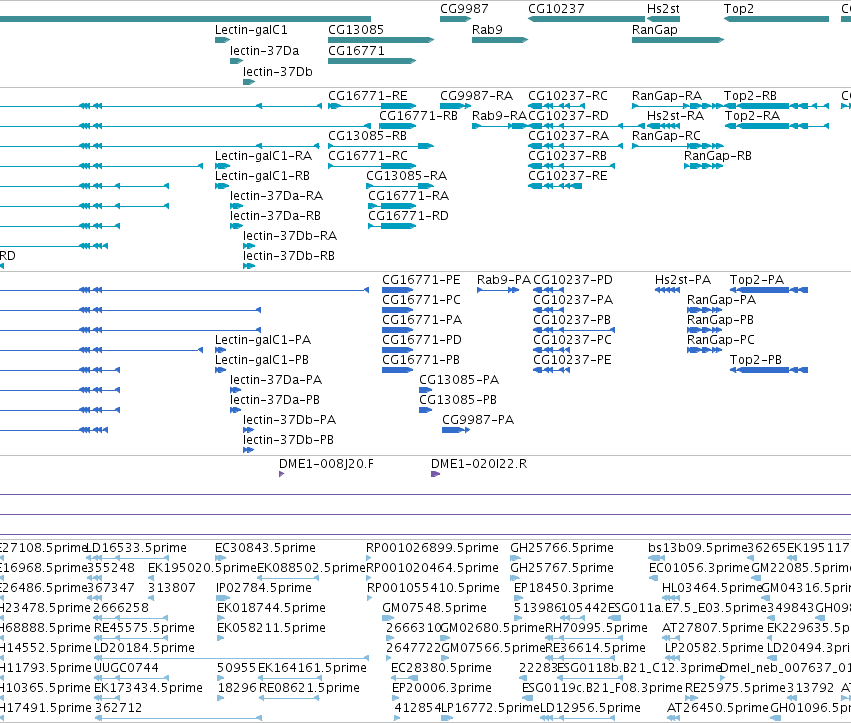851x723 pixels.
Task: Open the Hs2st-PA protein label
Action: (x=683, y=280)
